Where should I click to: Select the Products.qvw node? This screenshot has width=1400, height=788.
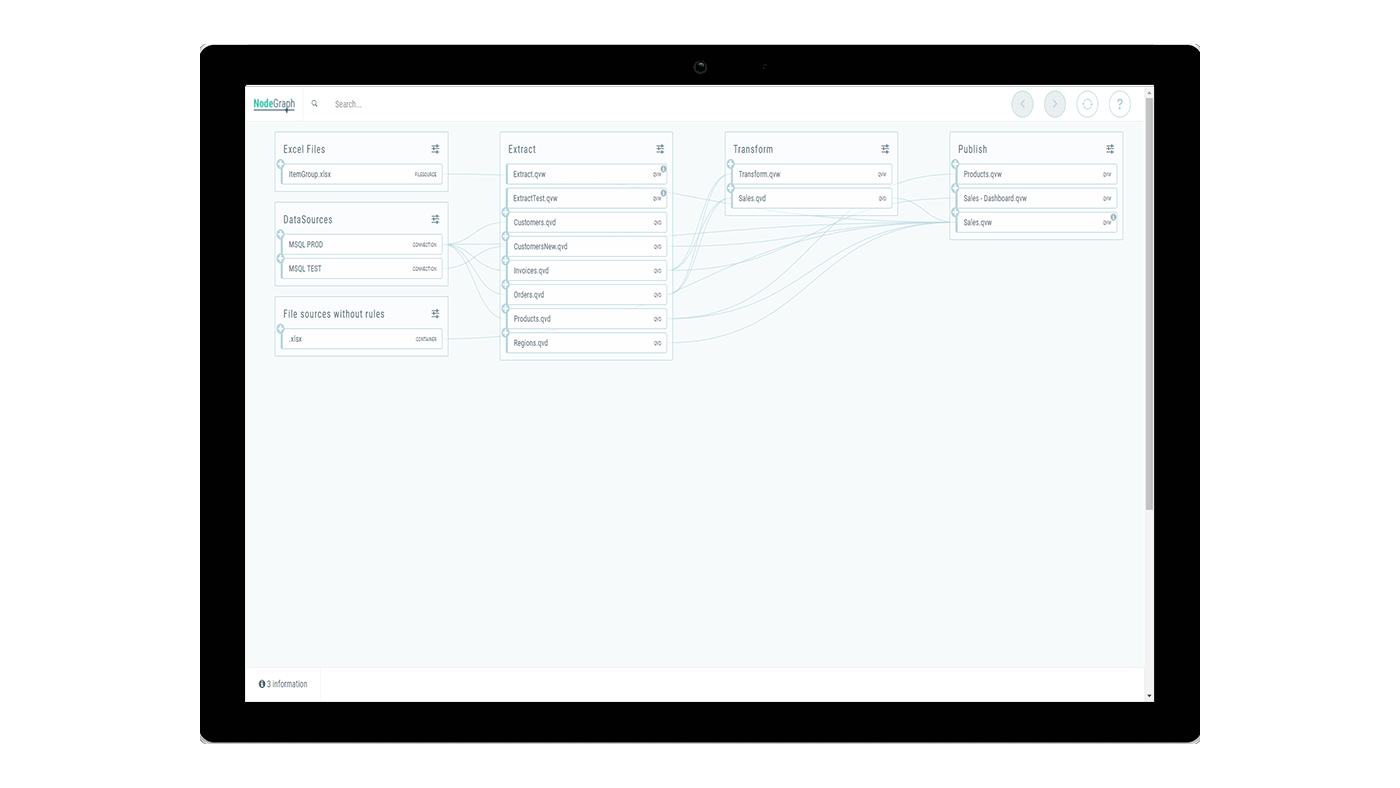point(1036,174)
